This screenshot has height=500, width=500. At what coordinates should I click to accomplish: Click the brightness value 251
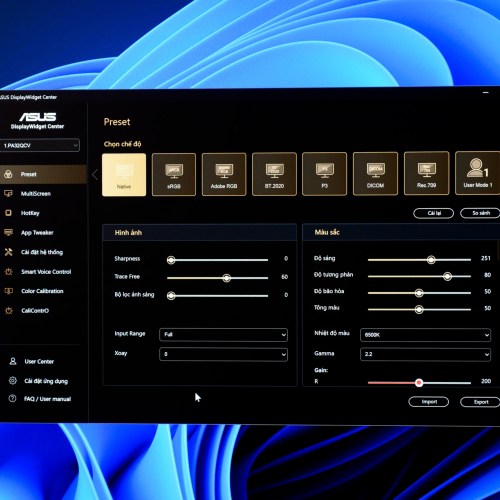pyautogui.click(x=486, y=258)
